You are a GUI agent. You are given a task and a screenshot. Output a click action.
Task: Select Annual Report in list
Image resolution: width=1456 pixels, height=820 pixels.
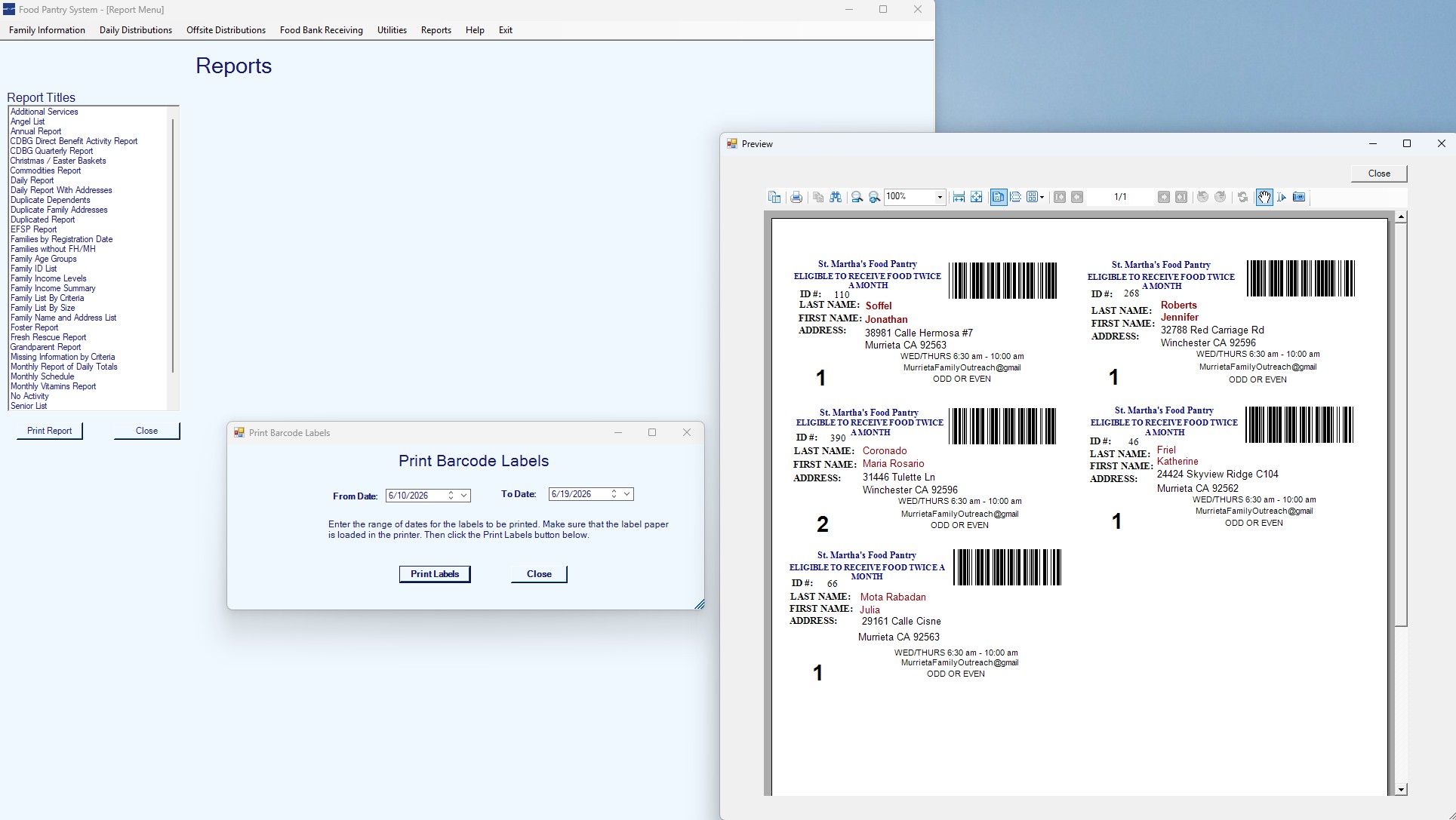pyautogui.click(x=36, y=131)
